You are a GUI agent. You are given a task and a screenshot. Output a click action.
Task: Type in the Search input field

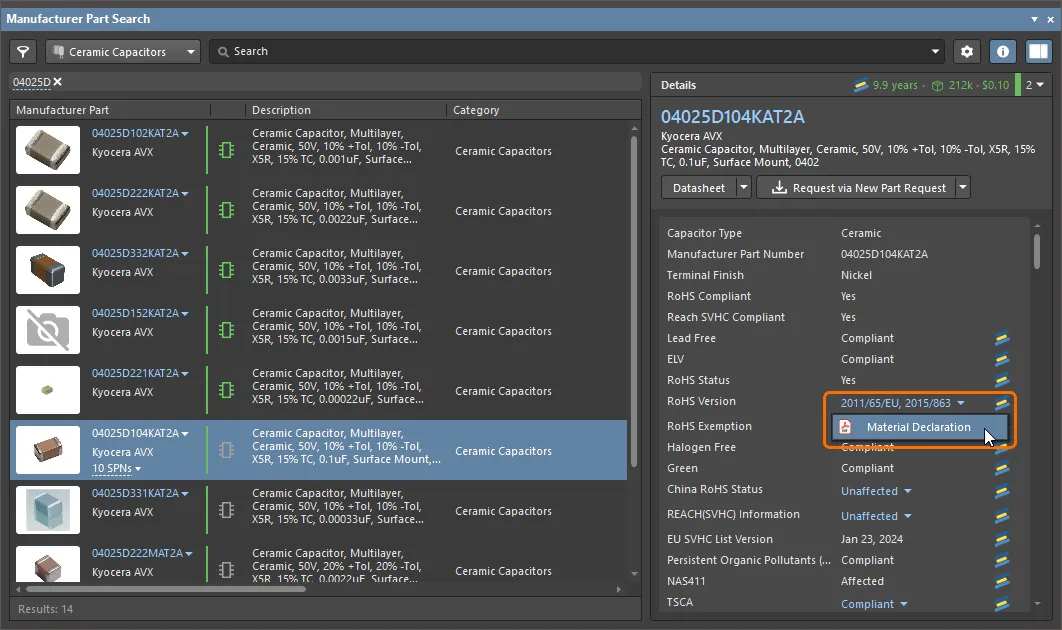pyautogui.click(x=580, y=52)
